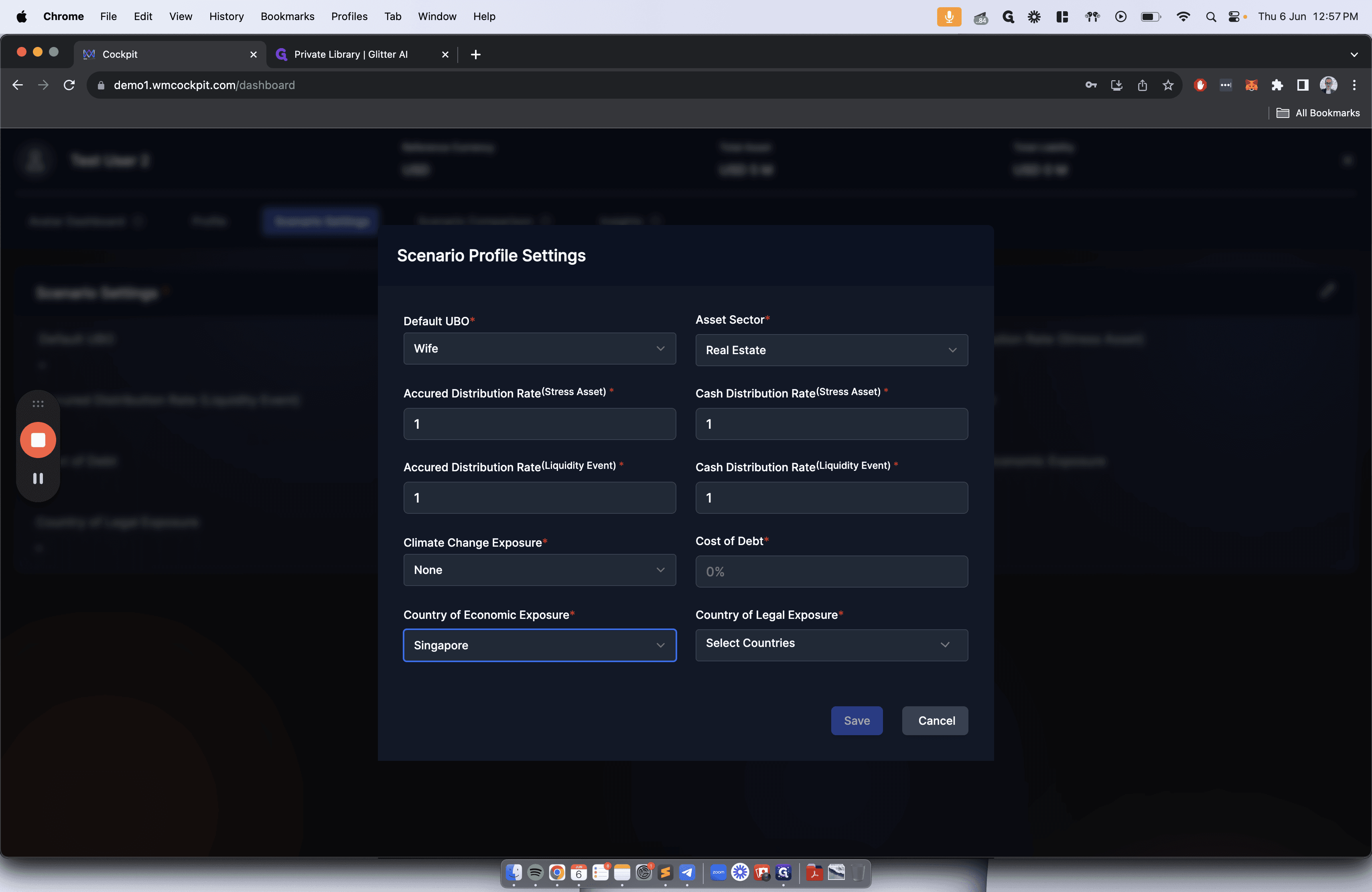The height and width of the screenshot is (892, 1372).
Task: Bookmark this page with the star icon
Action: pos(1168,85)
